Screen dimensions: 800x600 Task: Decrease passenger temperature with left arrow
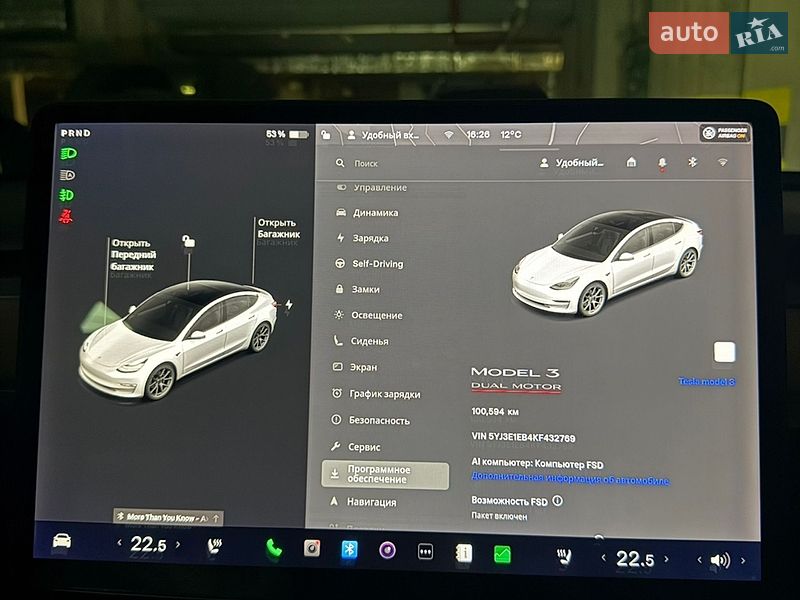point(604,558)
